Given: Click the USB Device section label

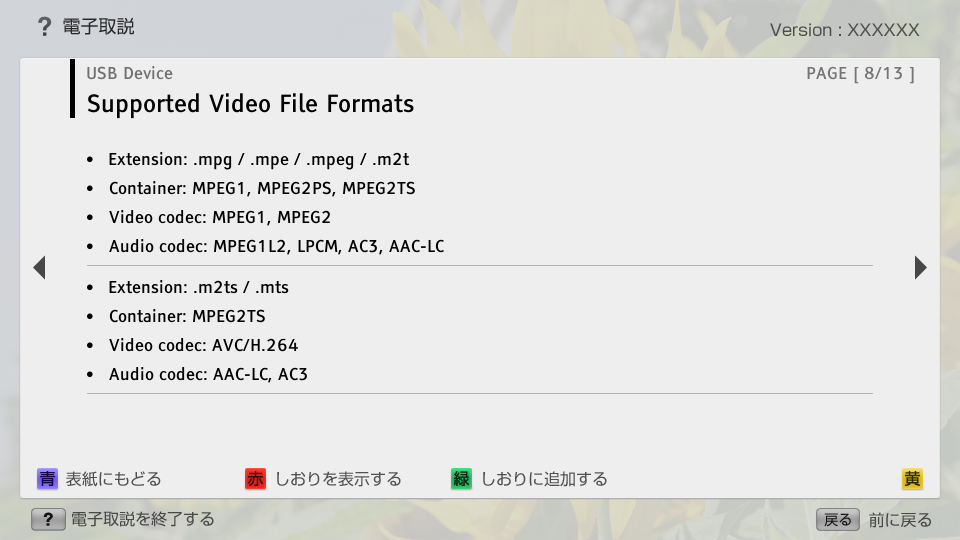Looking at the screenshot, I should (129, 73).
